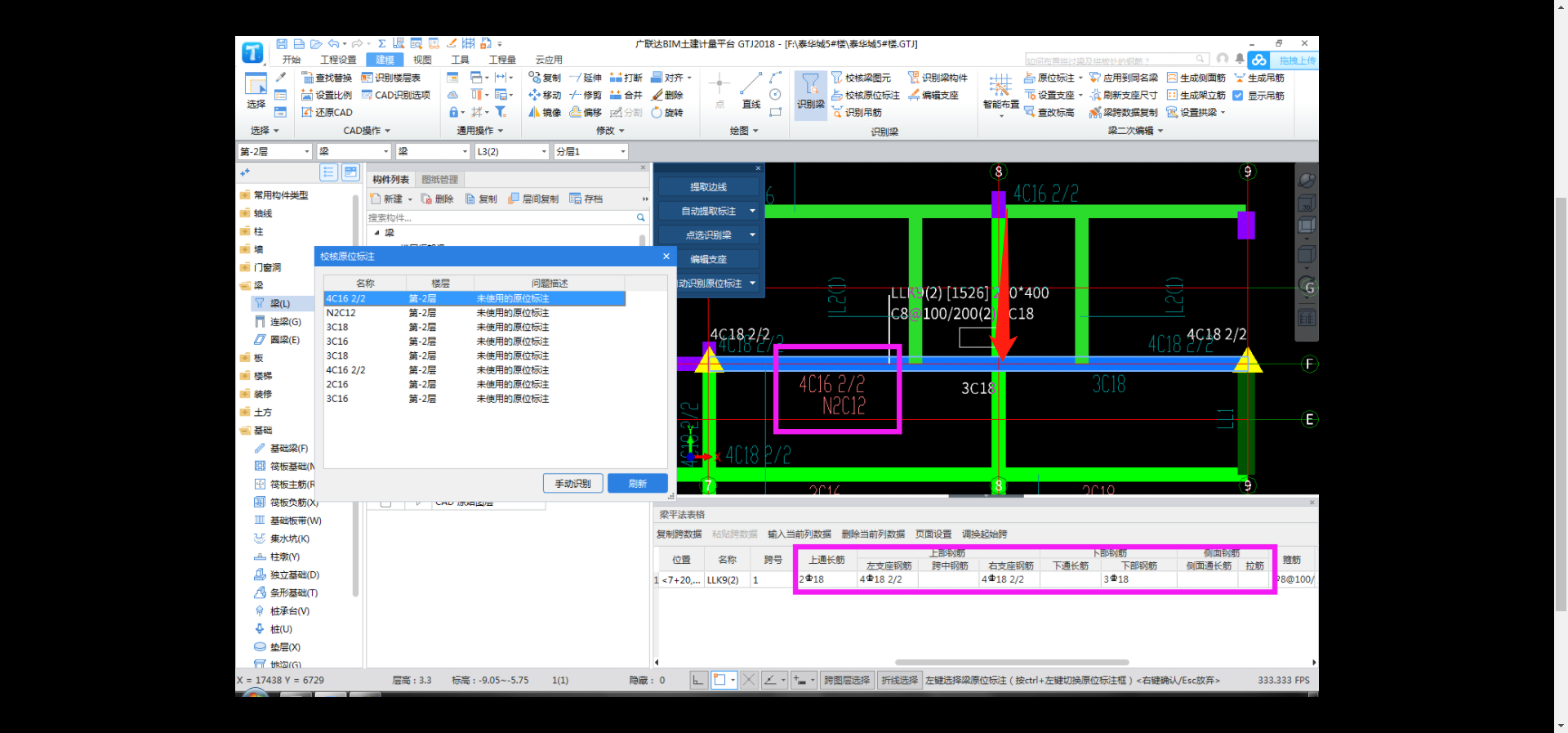Screen dimensions: 1568x733
Task: Select the N2C12 row in issue list
Action: [474, 313]
